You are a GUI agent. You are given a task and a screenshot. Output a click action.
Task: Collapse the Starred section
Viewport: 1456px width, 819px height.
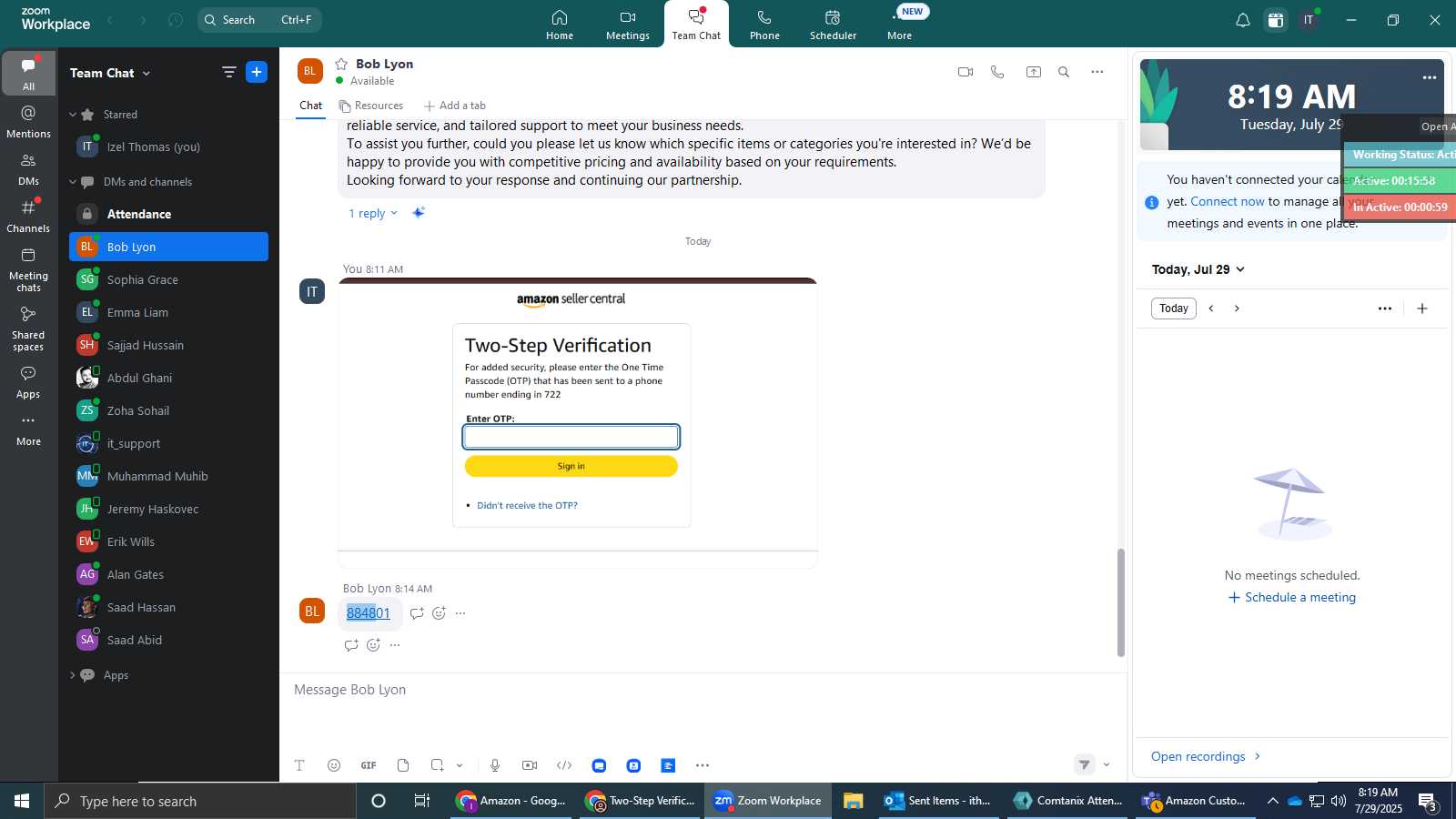point(73,115)
